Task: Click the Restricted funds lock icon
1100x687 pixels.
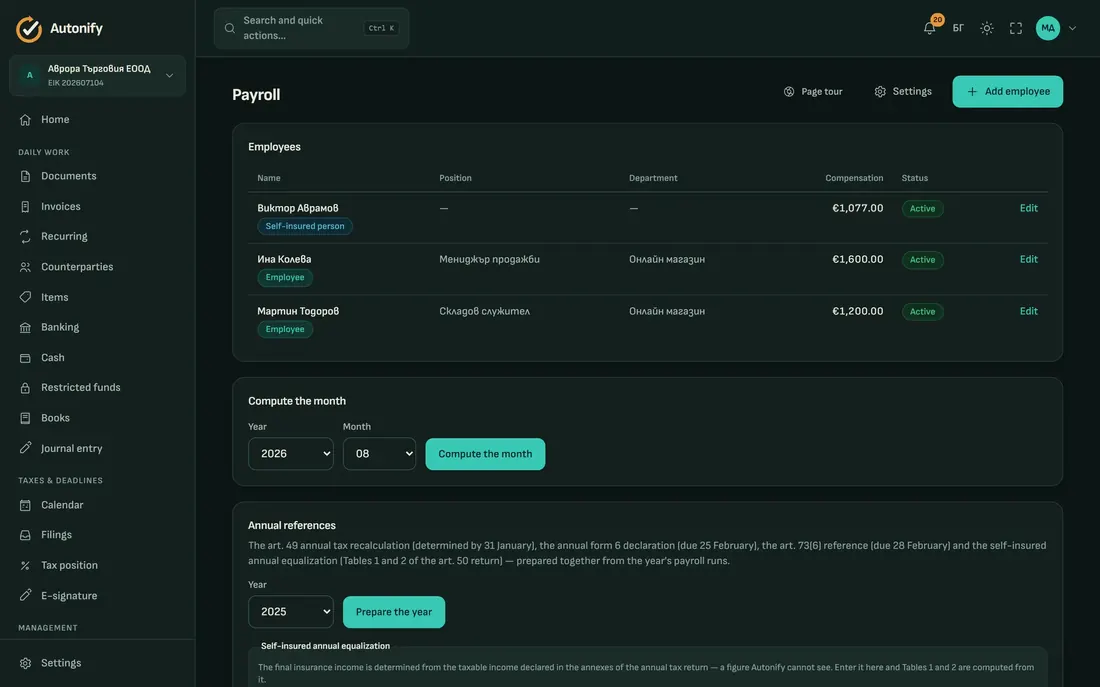Action: 25,387
